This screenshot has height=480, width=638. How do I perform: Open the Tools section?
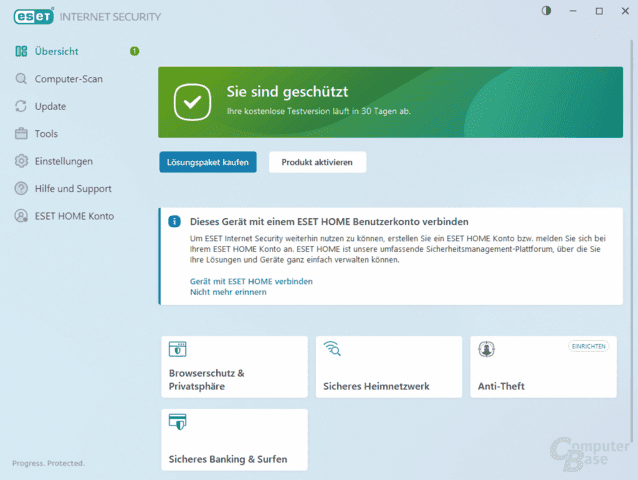[x=46, y=134]
